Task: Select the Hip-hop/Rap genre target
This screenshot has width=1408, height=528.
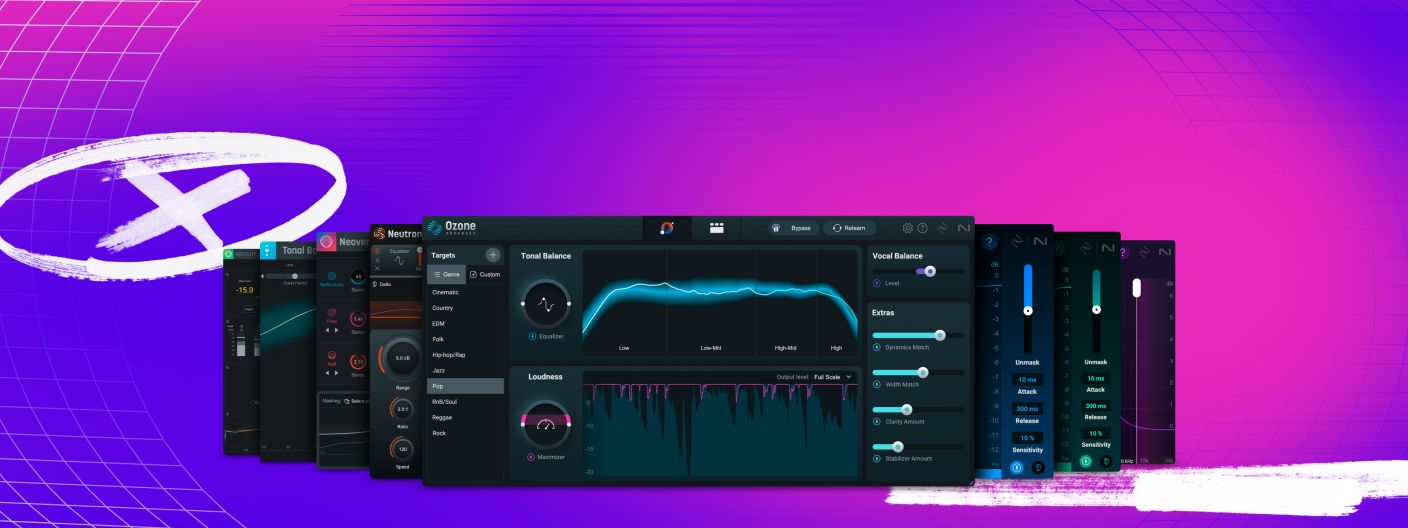Action: coord(465,355)
